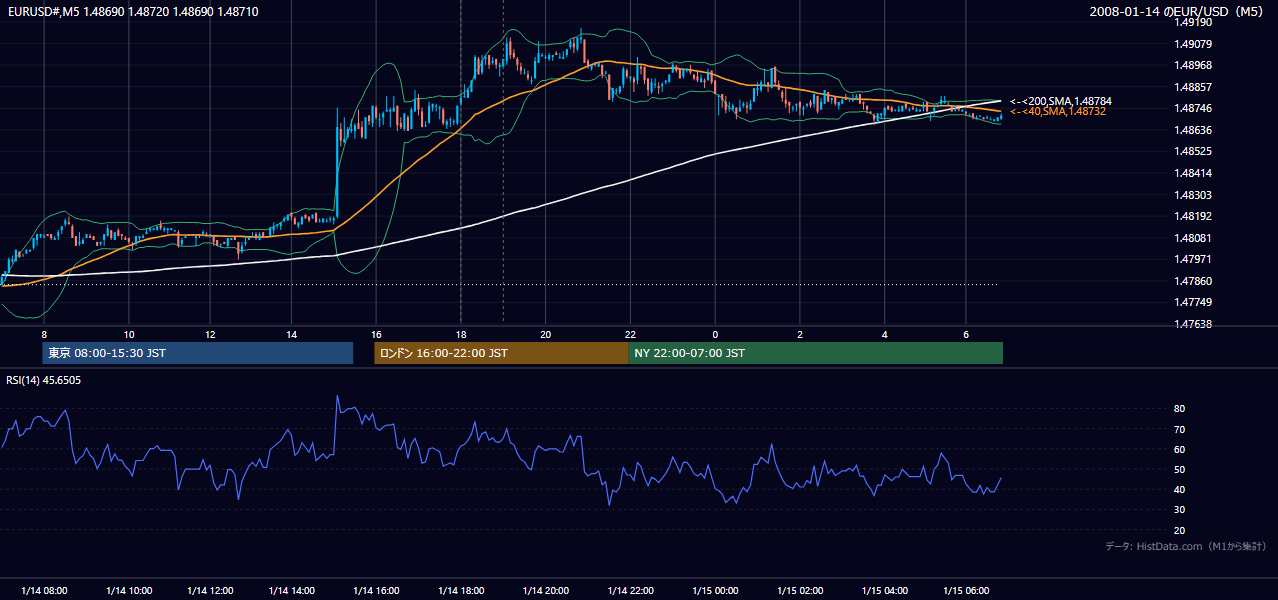This screenshot has width=1278, height=600.
Task: Click bottom time label 1/14 22:00
Action: click(x=630, y=591)
